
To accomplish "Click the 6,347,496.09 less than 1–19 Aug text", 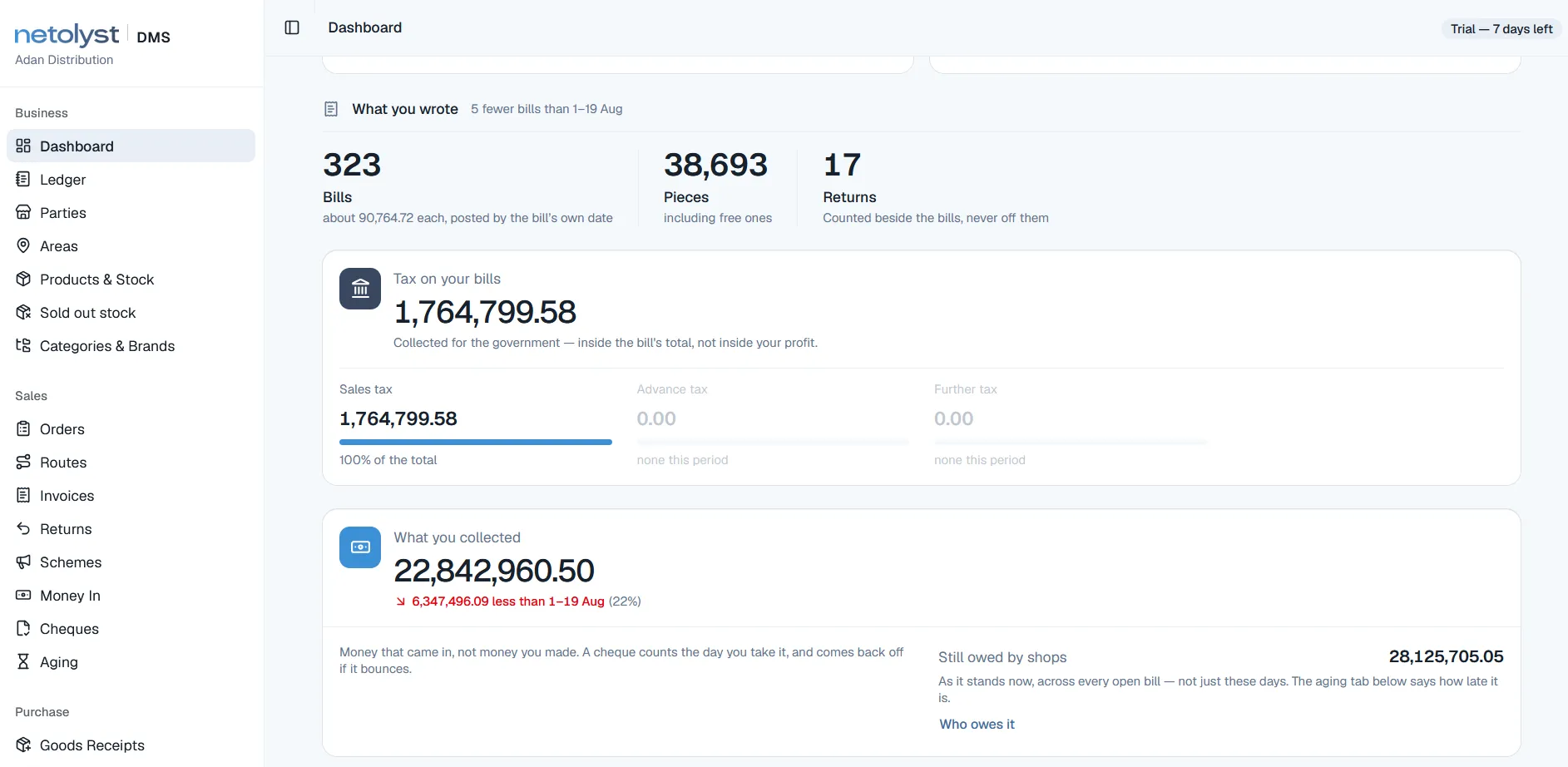I will tap(508, 601).
